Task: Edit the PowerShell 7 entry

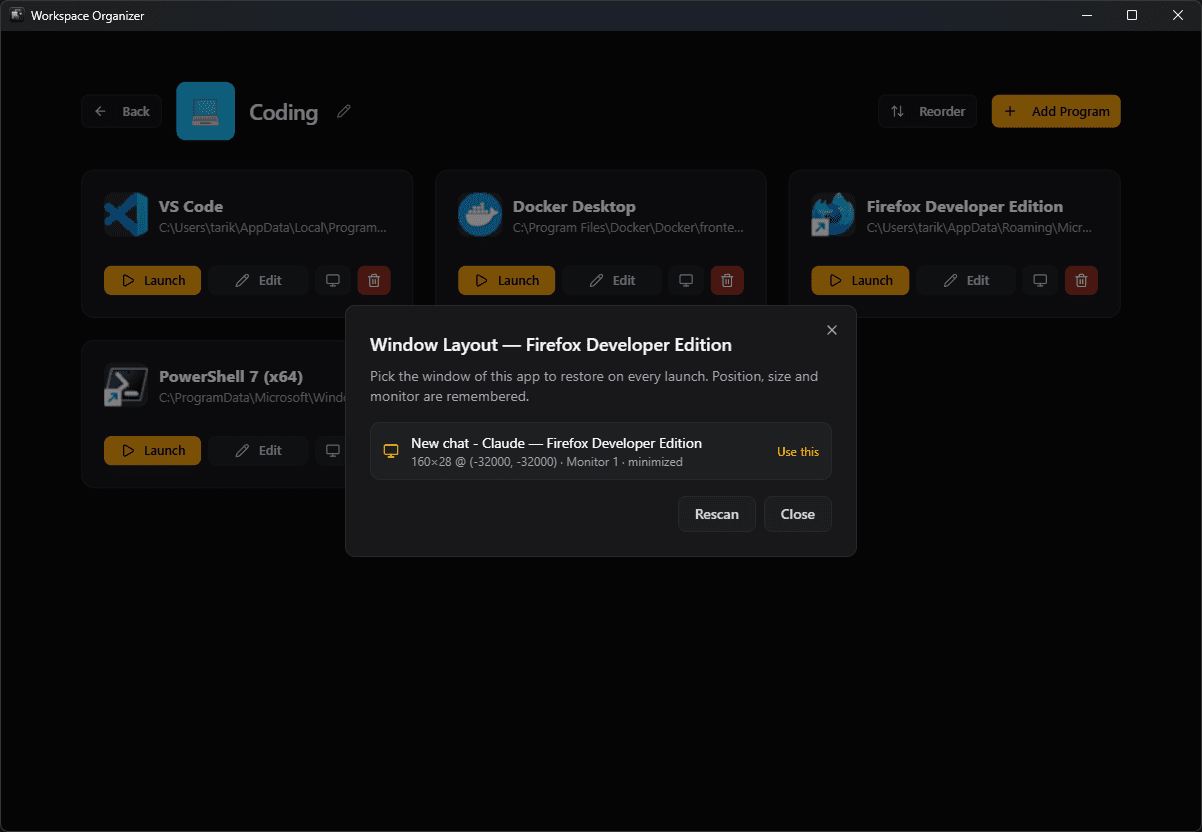Action: pos(258,450)
